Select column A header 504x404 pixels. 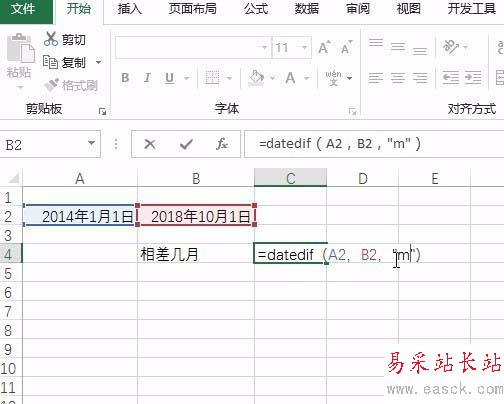point(80,178)
